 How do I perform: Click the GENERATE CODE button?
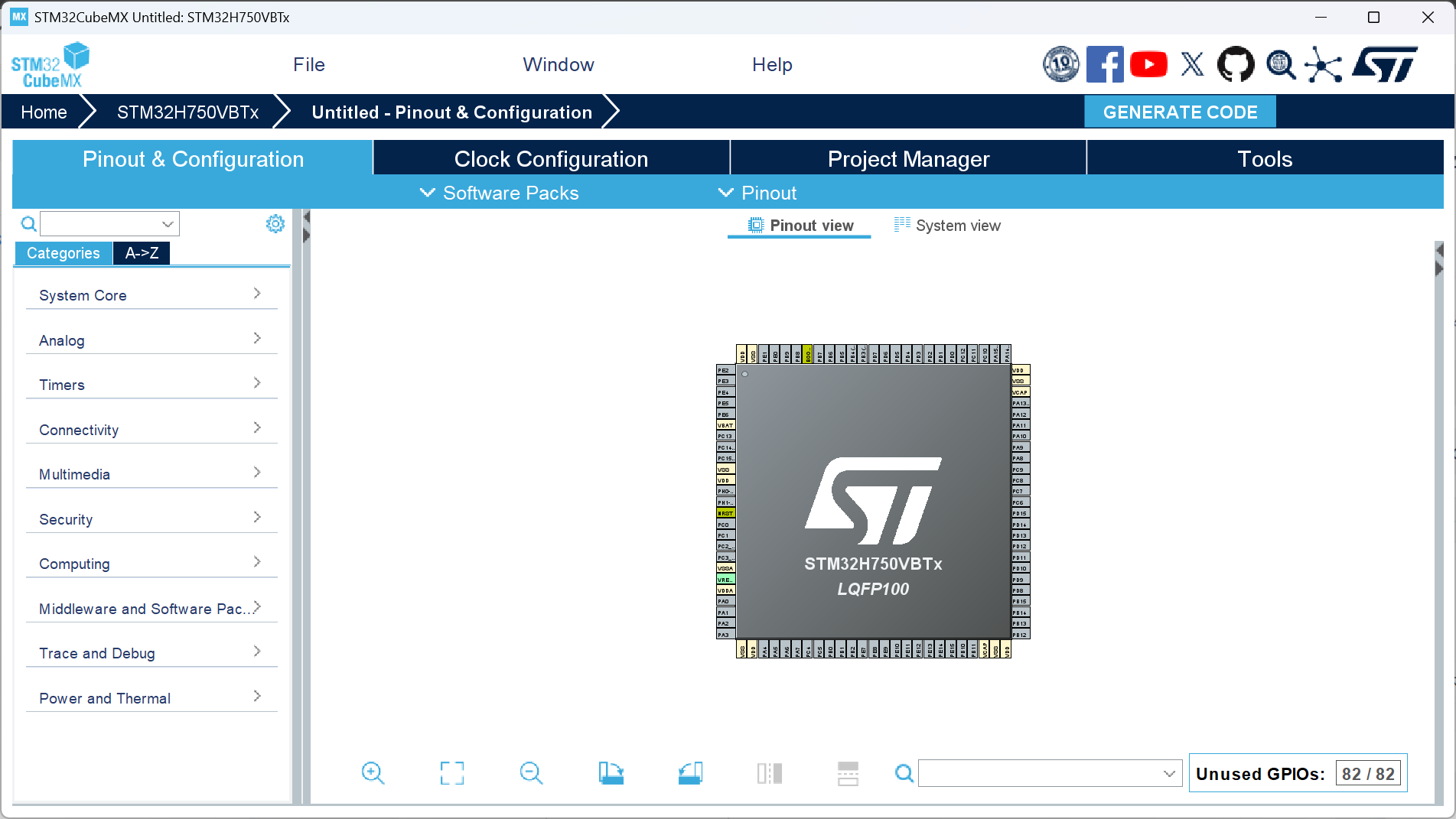[x=1179, y=112]
